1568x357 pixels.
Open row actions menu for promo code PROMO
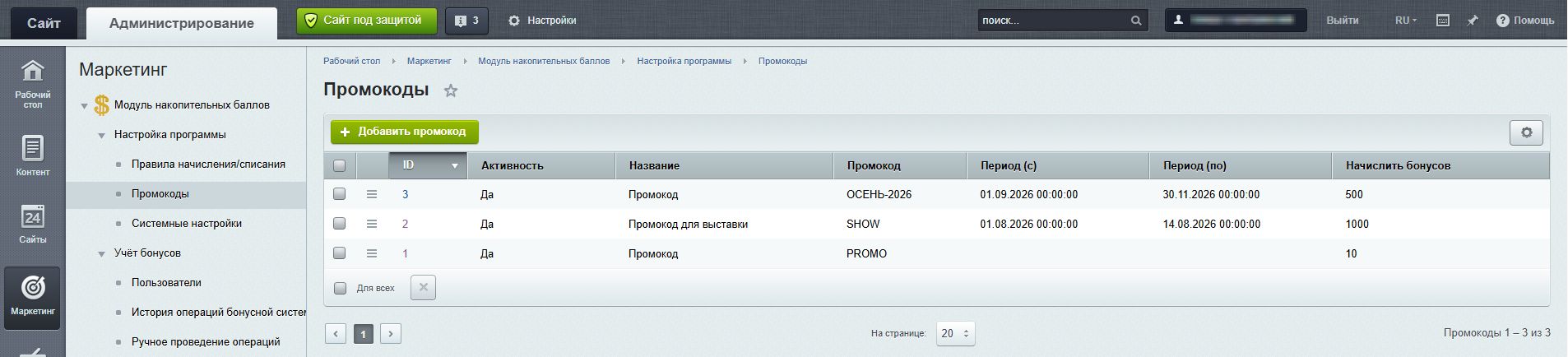[372, 253]
